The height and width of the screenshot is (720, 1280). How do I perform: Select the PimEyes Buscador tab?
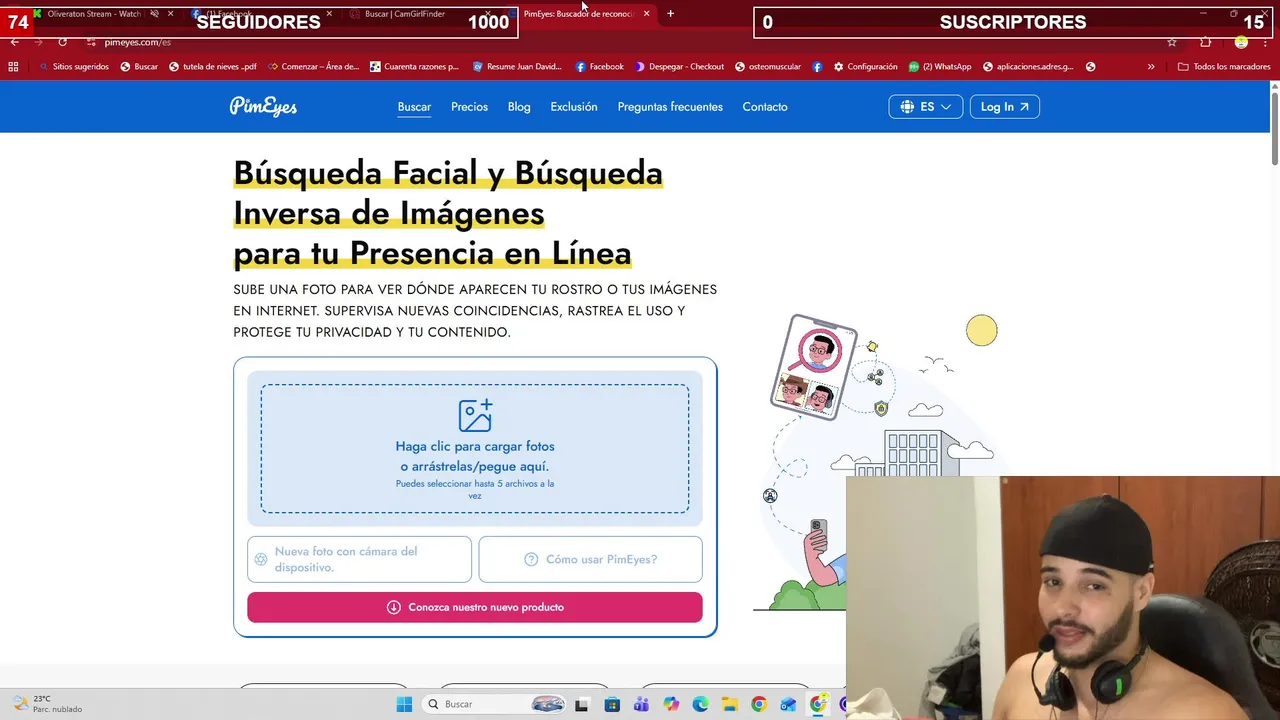[x=582, y=13]
